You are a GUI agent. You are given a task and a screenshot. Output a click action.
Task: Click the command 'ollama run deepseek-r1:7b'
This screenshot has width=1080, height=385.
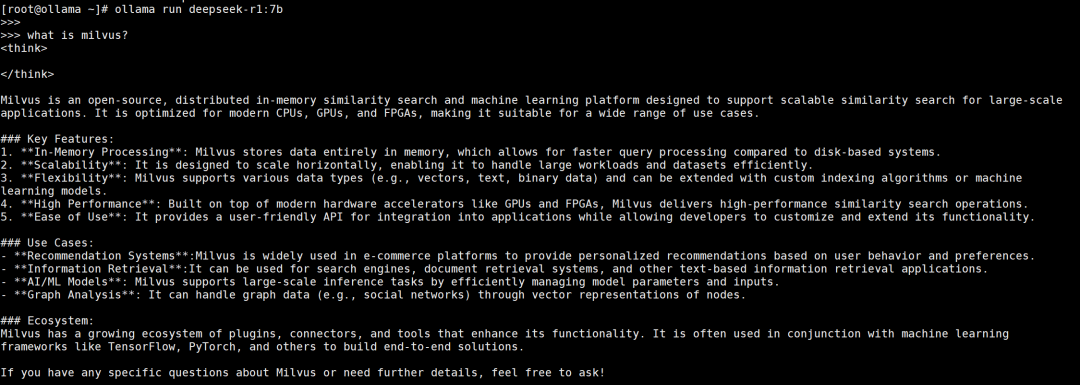click(198, 10)
